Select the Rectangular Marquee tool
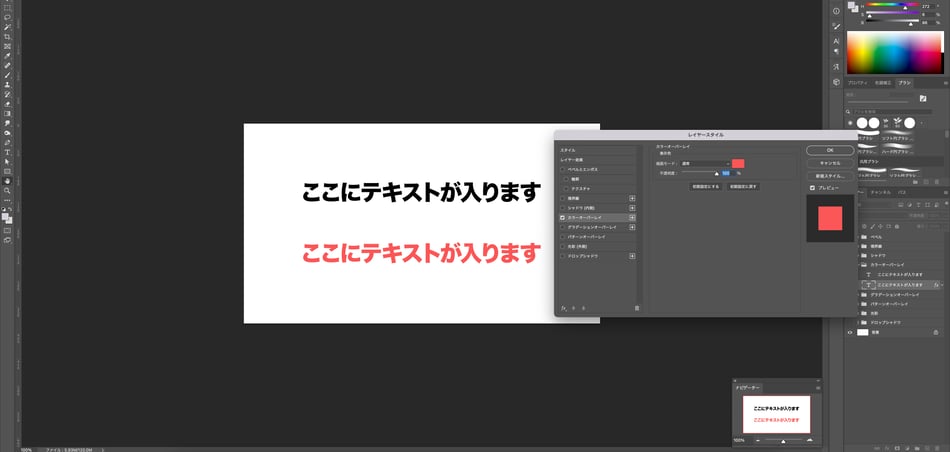 point(7,8)
